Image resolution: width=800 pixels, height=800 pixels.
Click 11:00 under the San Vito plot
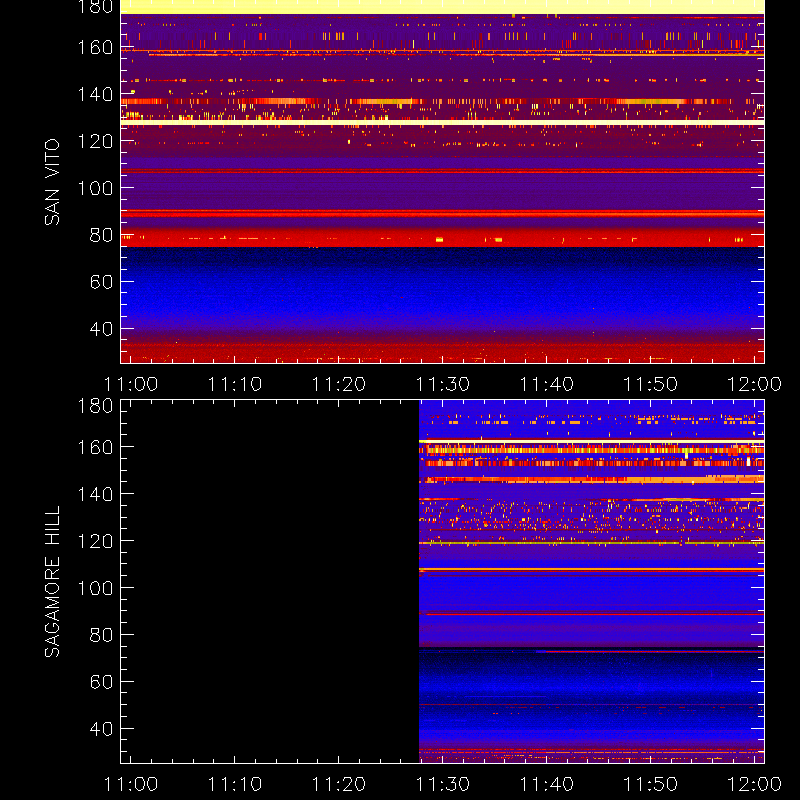(131, 384)
